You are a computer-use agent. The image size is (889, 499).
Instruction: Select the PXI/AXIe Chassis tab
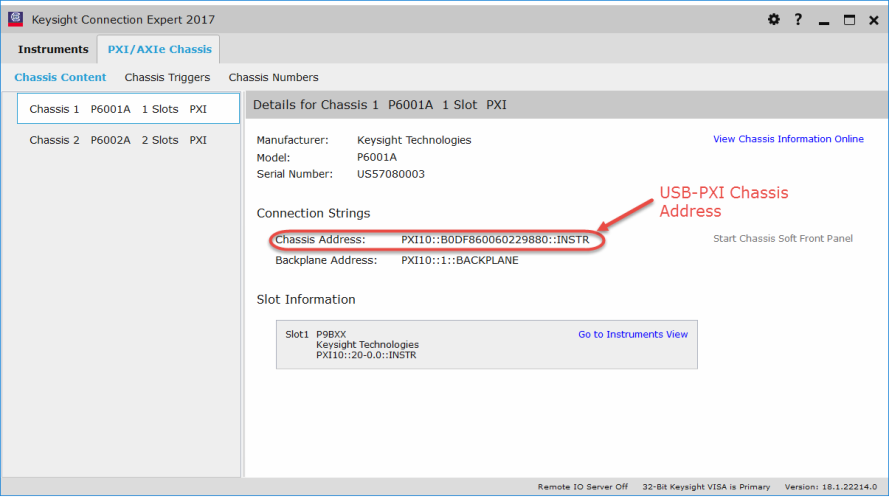(x=159, y=49)
